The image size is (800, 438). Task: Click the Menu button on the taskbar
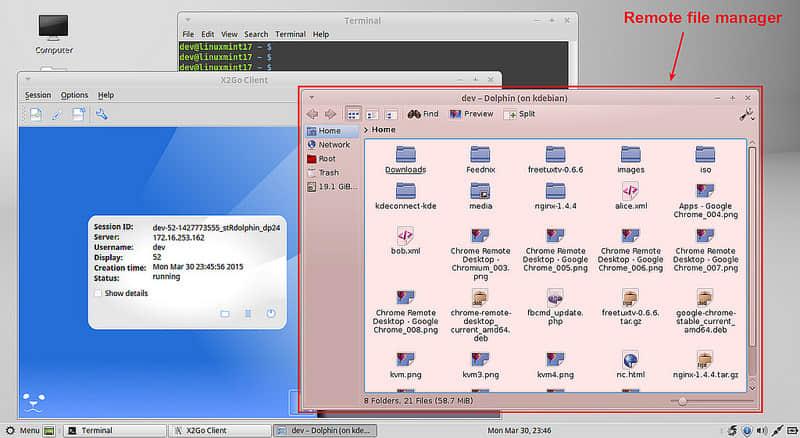22,430
